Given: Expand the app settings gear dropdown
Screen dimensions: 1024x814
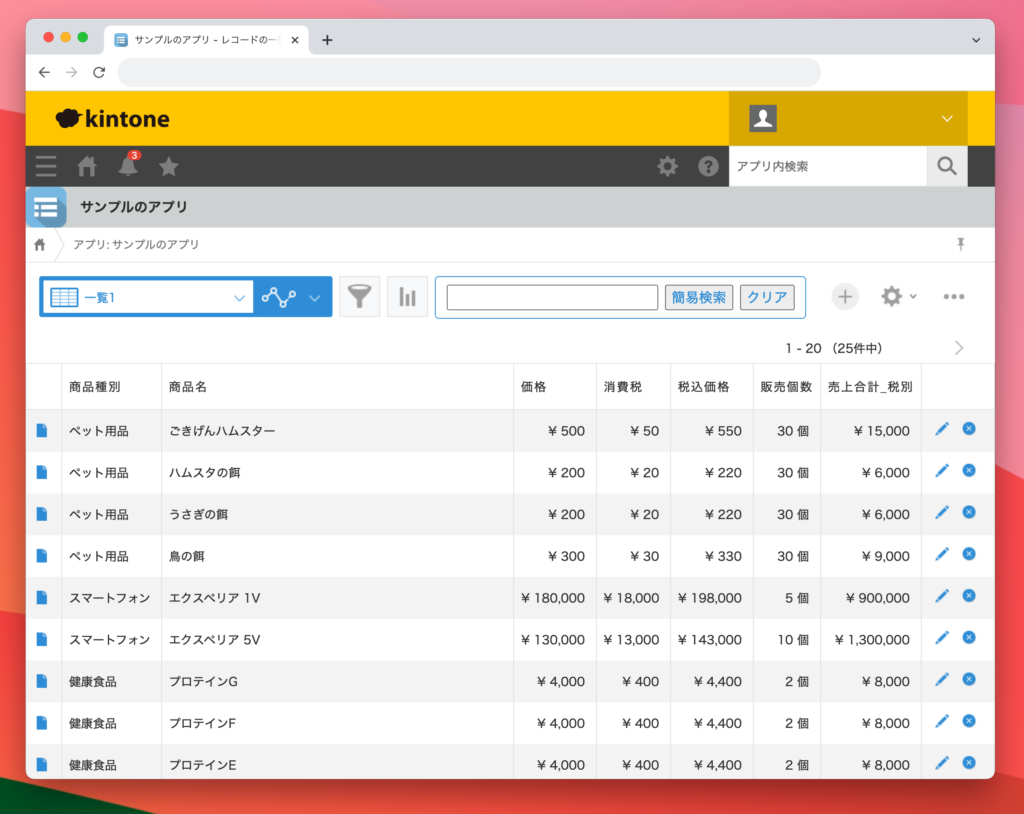Looking at the screenshot, I should (x=898, y=297).
